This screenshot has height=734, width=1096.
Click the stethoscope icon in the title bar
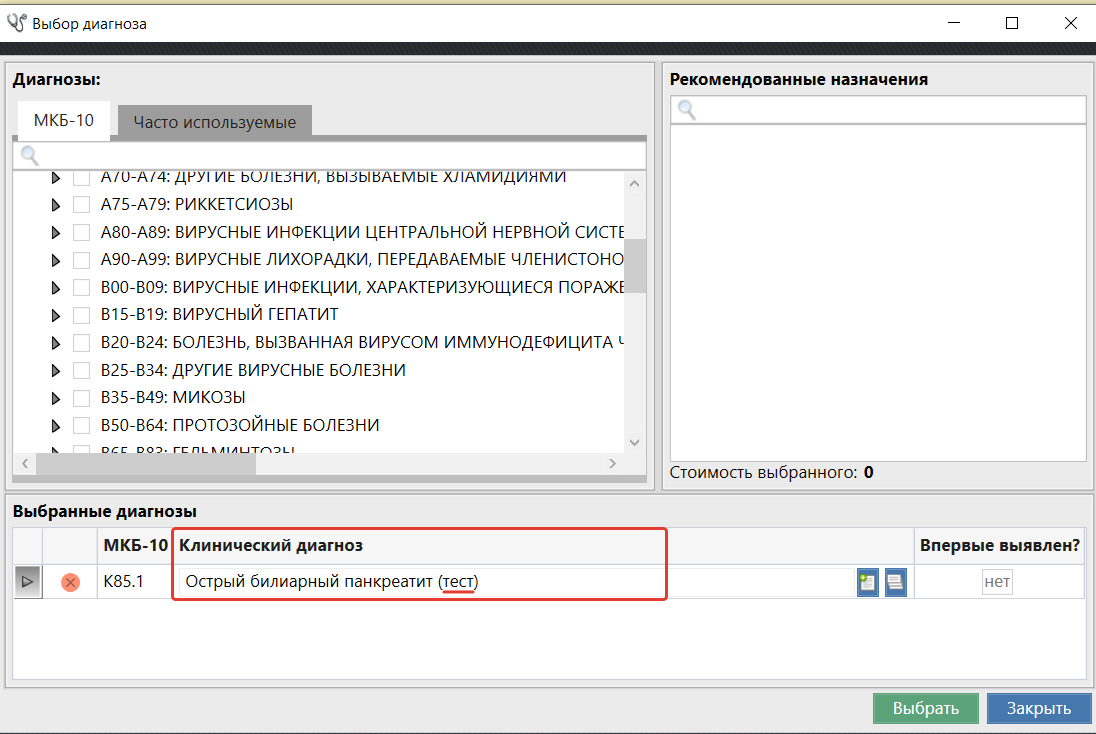coord(16,22)
